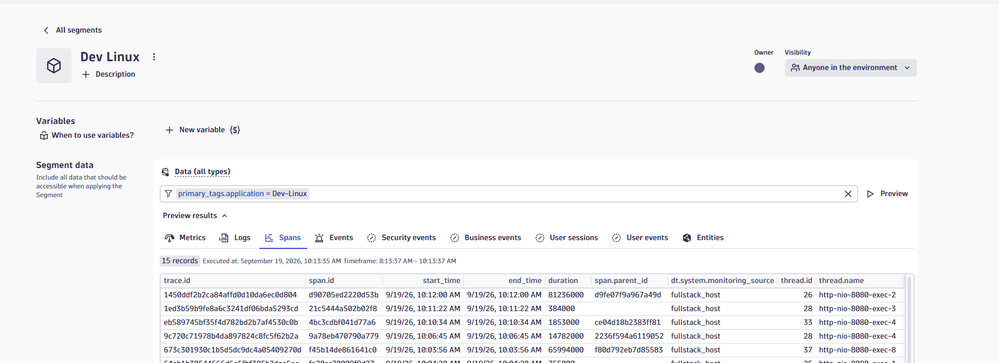
Task: Sort by the duration column header
Action: click(568, 280)
